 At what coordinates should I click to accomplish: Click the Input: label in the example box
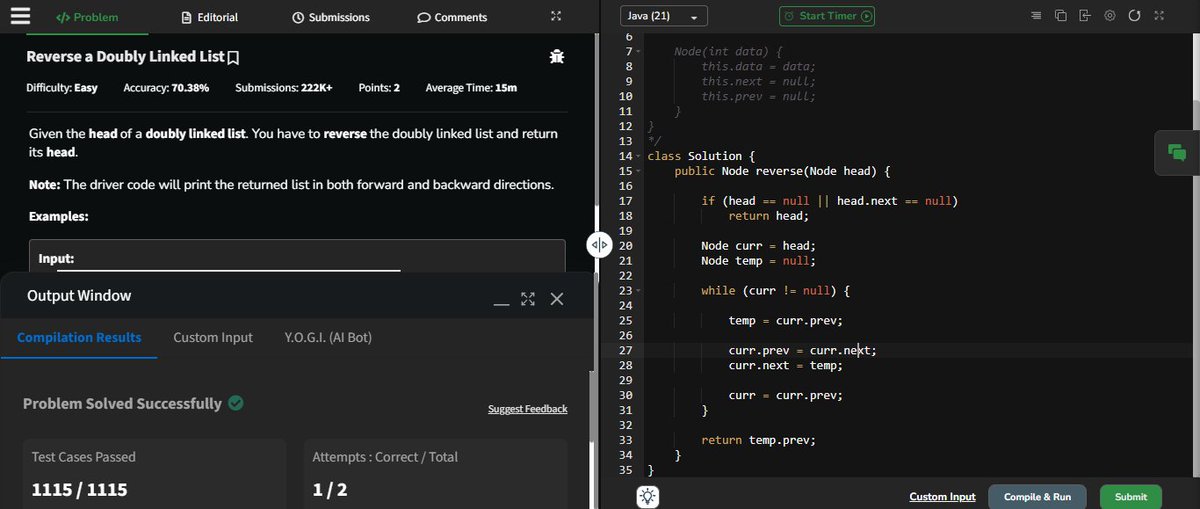57,258
